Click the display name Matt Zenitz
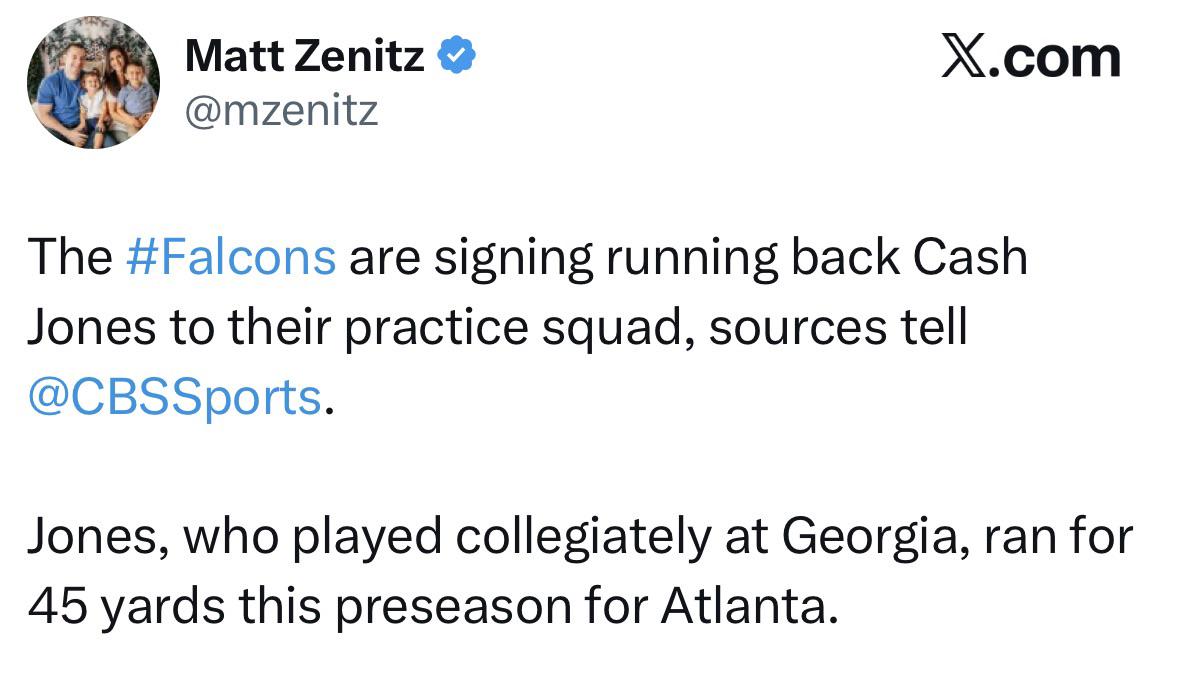This screenshot has width=1179, height=698. (x=305, y=56)
